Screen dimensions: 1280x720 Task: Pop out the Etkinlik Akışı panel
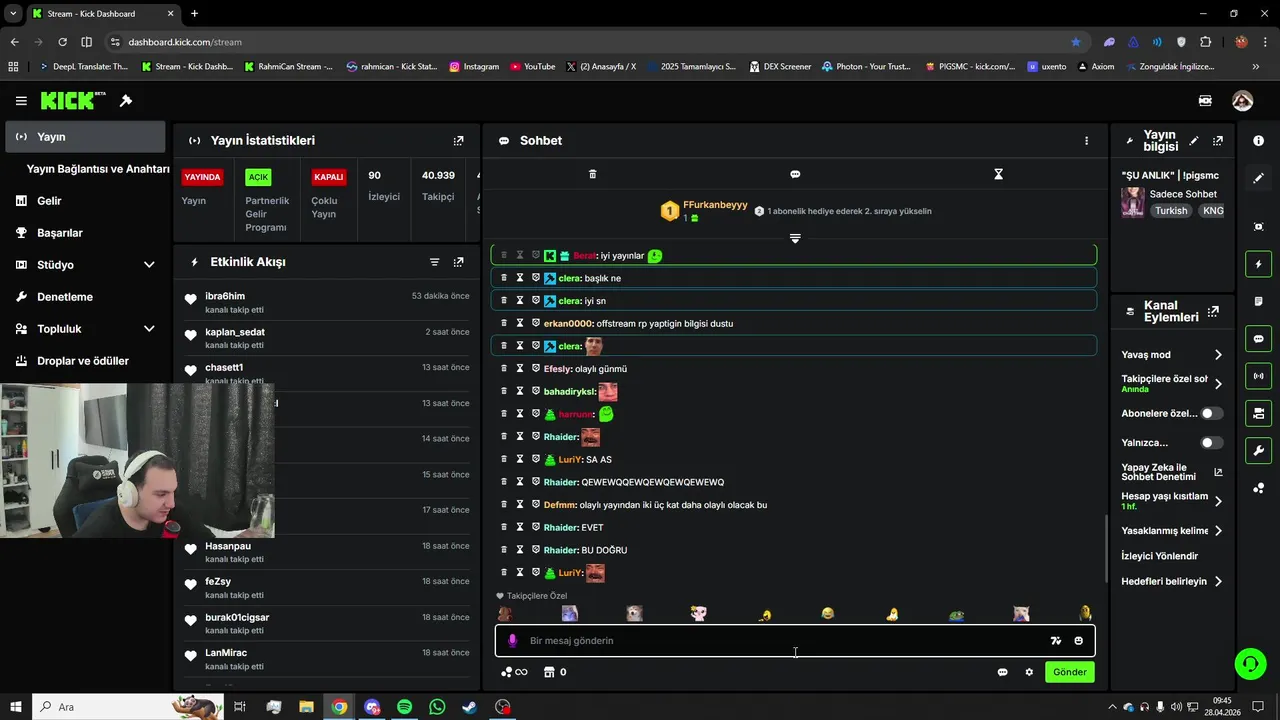point(458,262)
